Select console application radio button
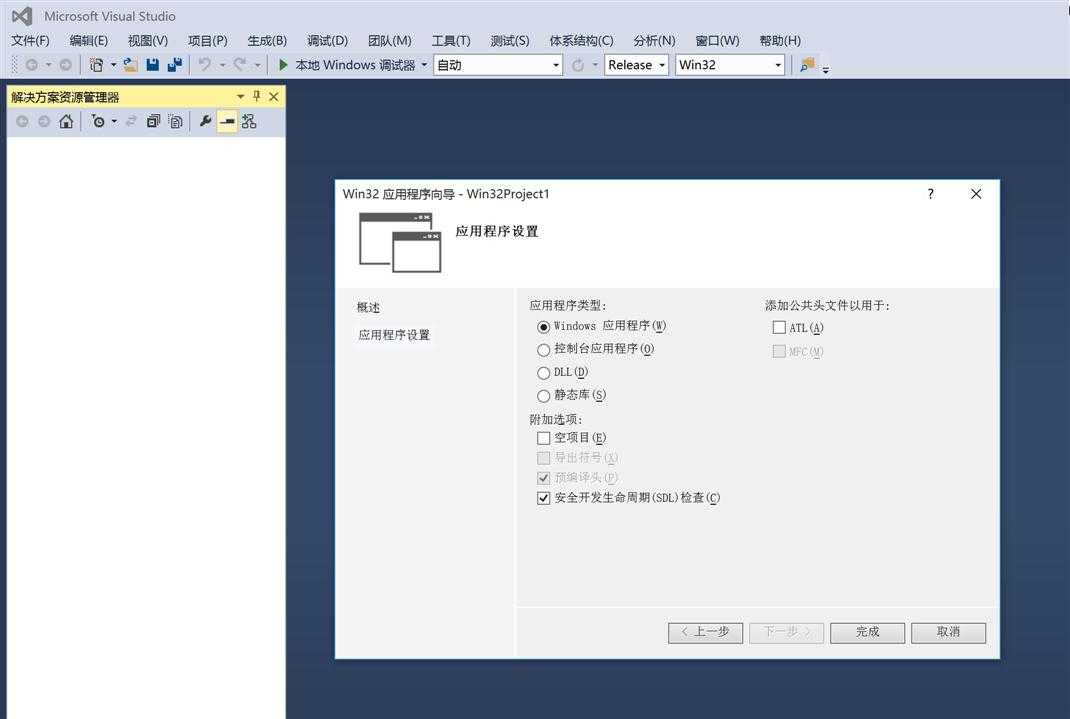Viewport: 1070px width, 719px height. [543, 350]
